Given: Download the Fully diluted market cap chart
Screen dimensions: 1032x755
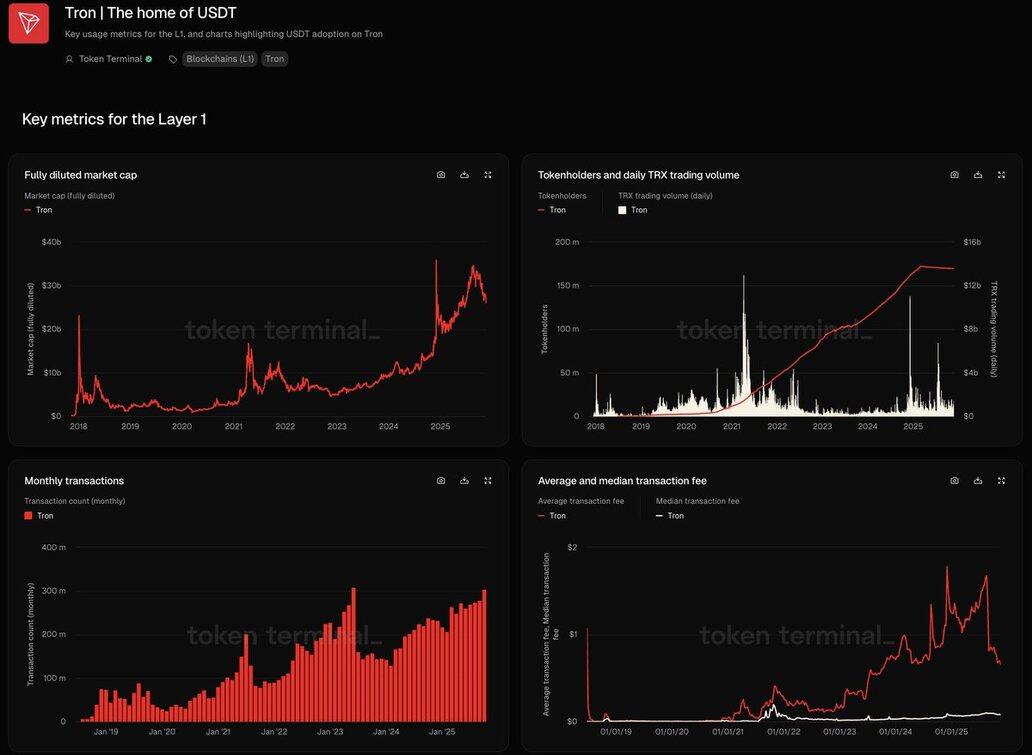Looking at the screenshot, I should 465,175.
